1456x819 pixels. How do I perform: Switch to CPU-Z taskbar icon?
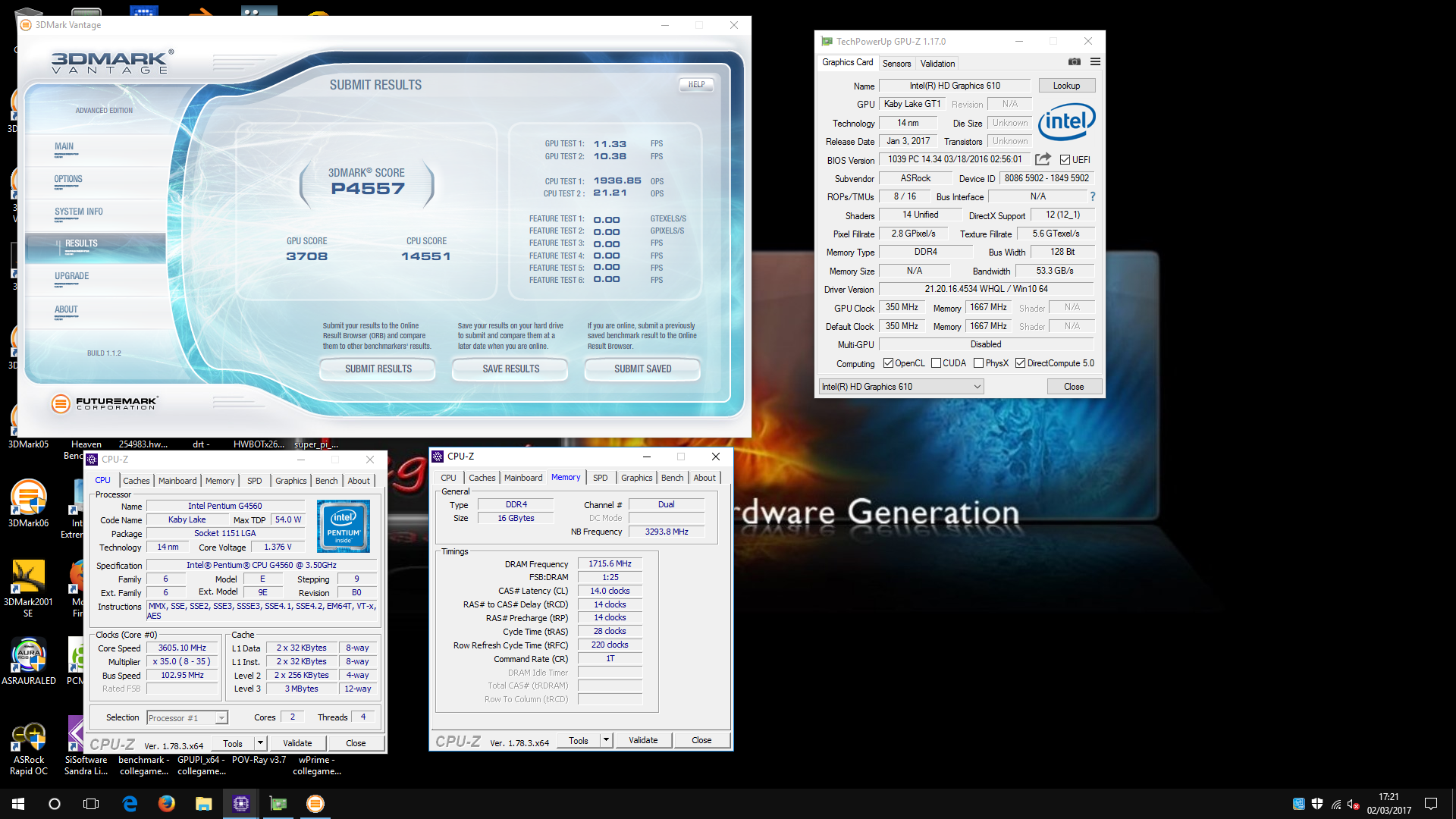coord(241,804)
